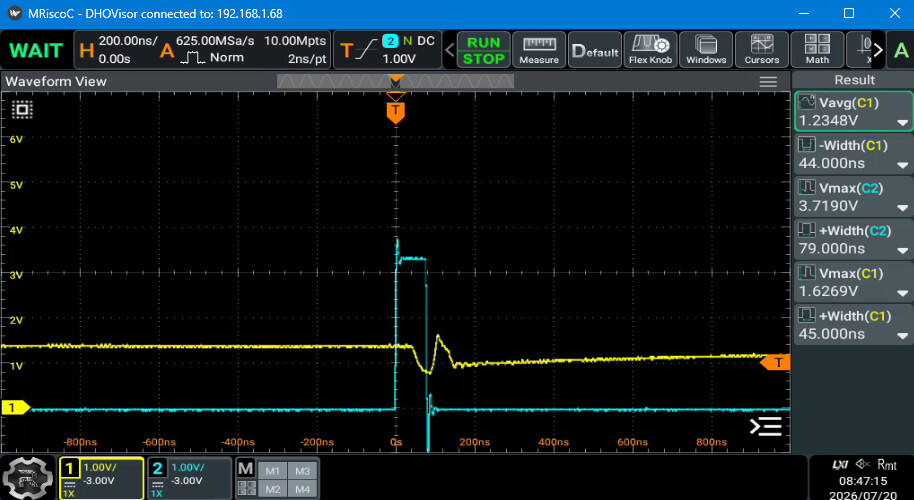914x500 pixels.
Task: Click the -Width(C1) measurement icon
Action: [807, 145]
